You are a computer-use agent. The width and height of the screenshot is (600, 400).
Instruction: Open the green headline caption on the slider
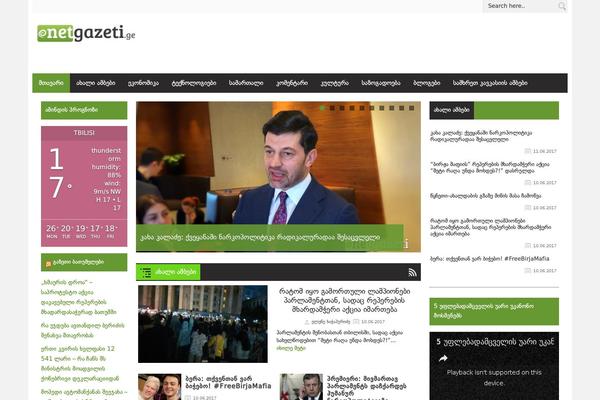pos(270,237)
